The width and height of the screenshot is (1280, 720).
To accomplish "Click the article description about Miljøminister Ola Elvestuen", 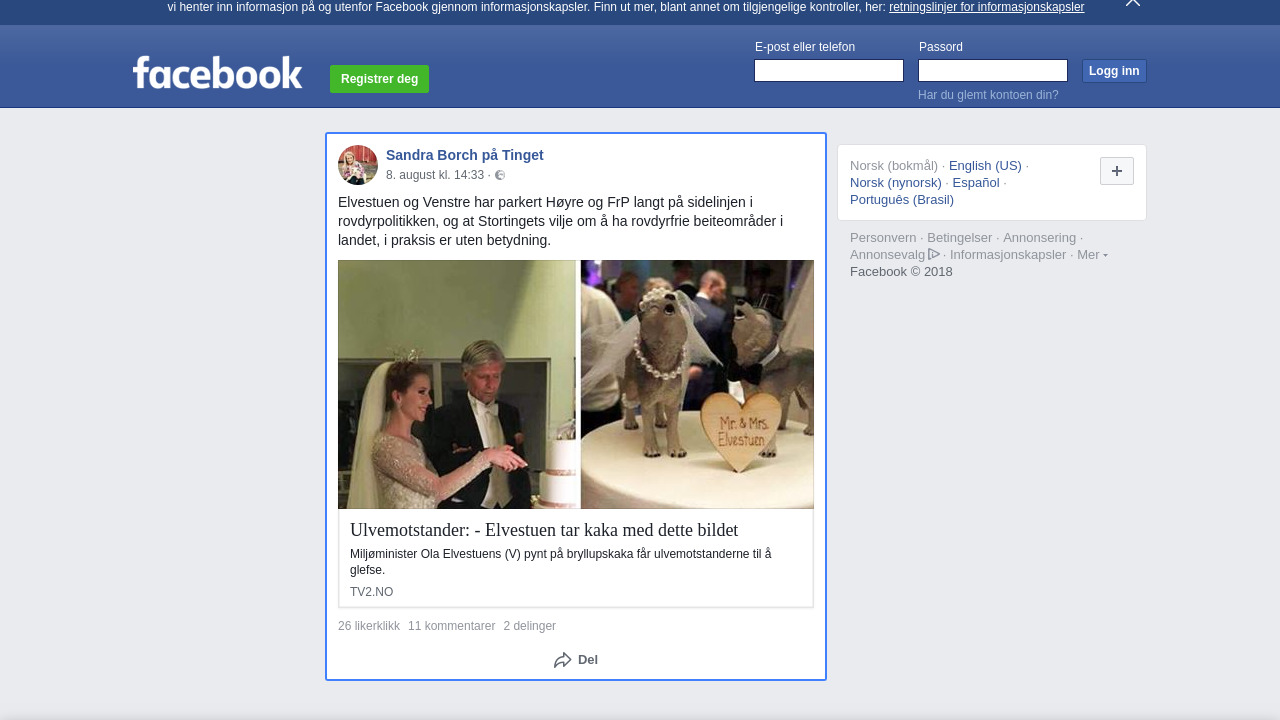I will [x=561, y=562].
